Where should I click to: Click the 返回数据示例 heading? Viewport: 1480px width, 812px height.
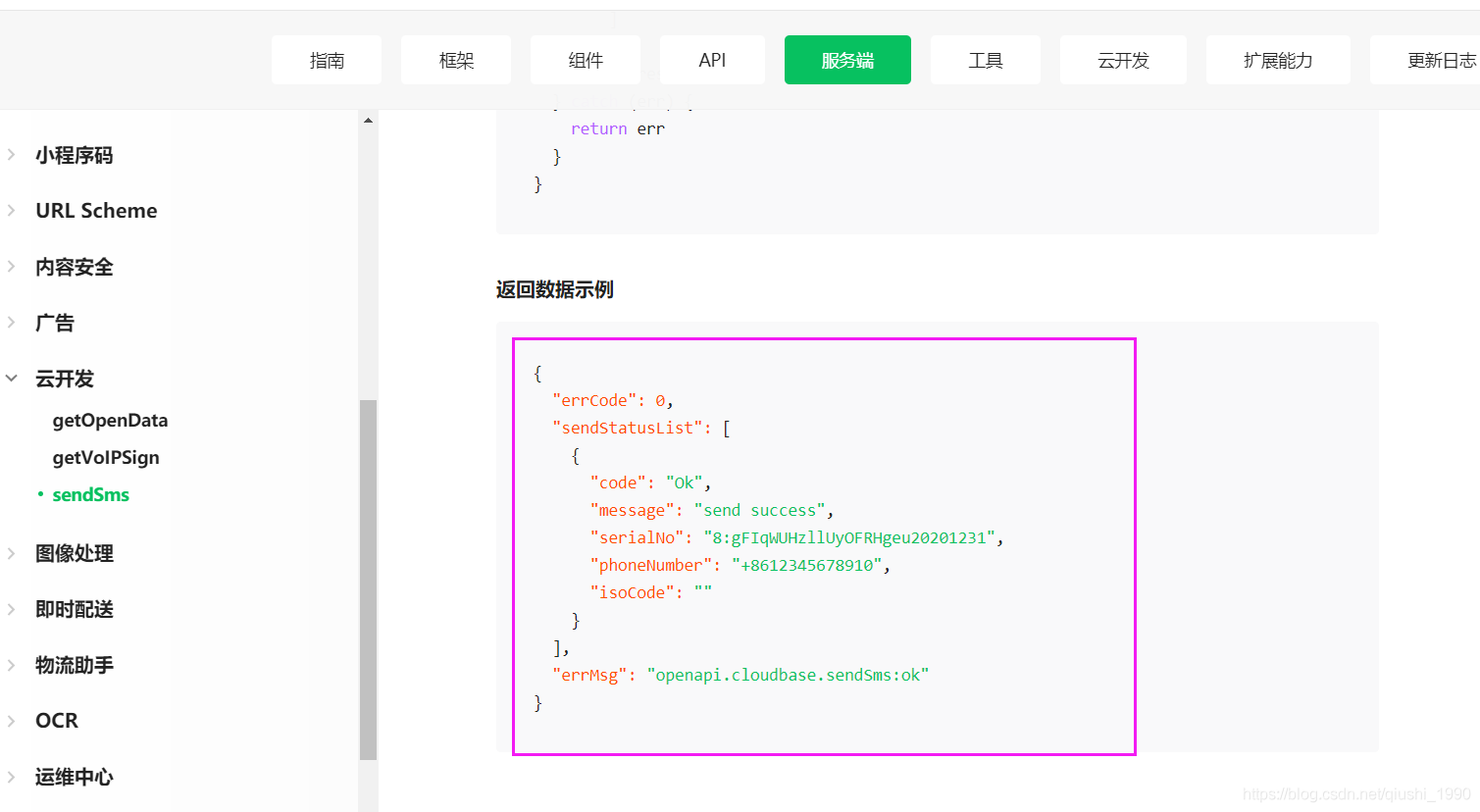coord(555,289)
